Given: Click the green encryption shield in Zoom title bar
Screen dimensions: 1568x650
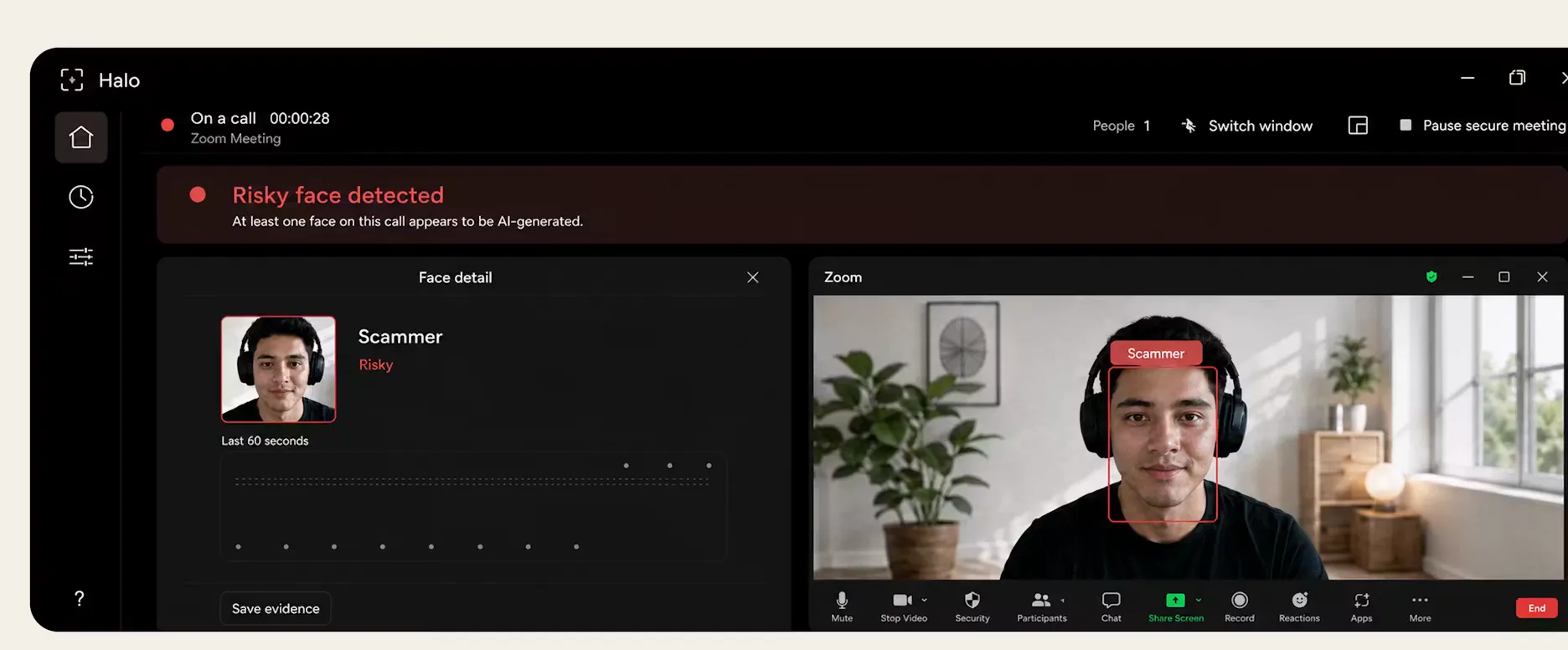Looking at the screenshot, I should pyautogui.click(x=1431, y=276).
